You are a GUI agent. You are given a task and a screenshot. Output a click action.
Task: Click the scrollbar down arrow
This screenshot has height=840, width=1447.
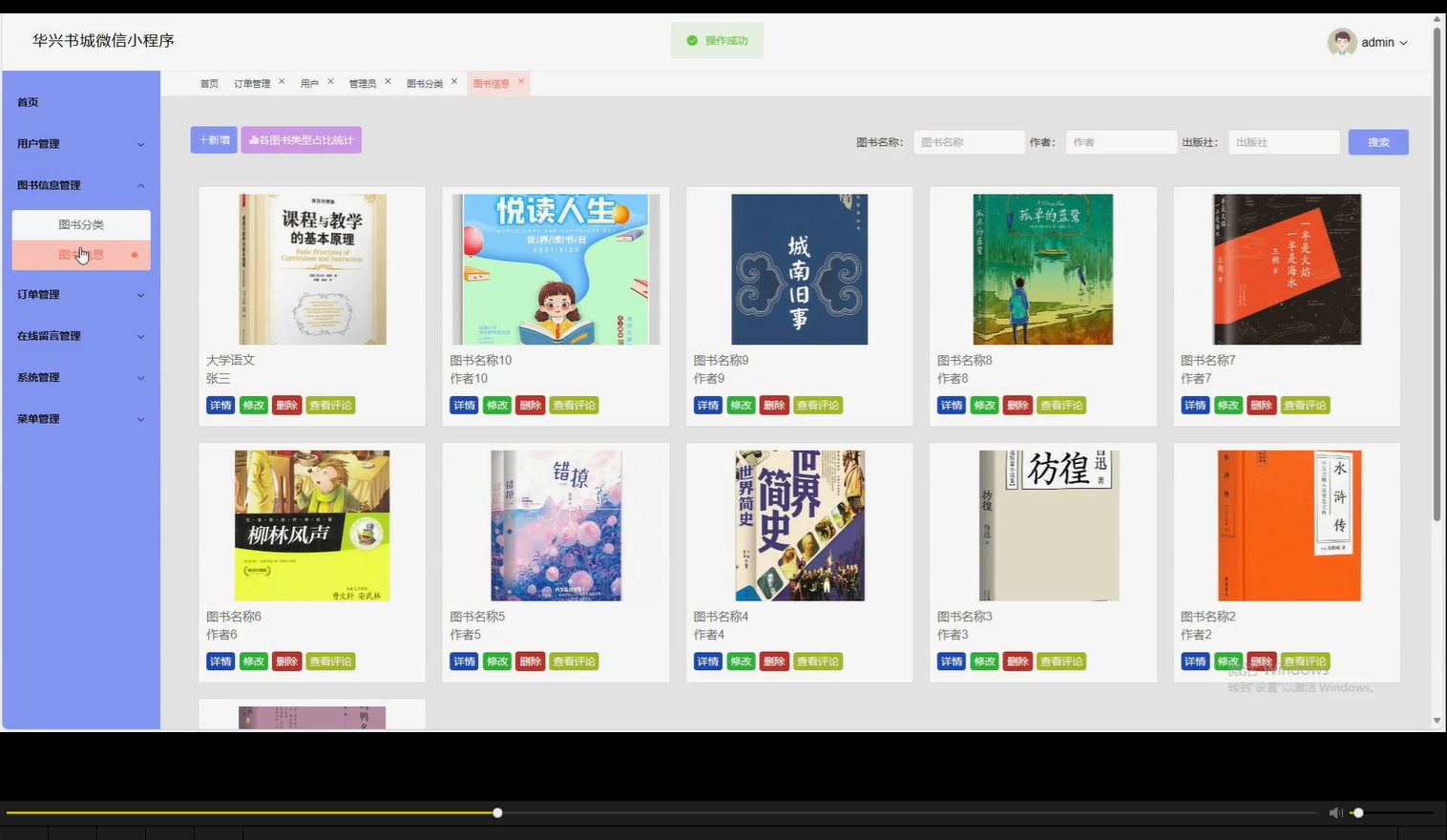coord(1437,722)
